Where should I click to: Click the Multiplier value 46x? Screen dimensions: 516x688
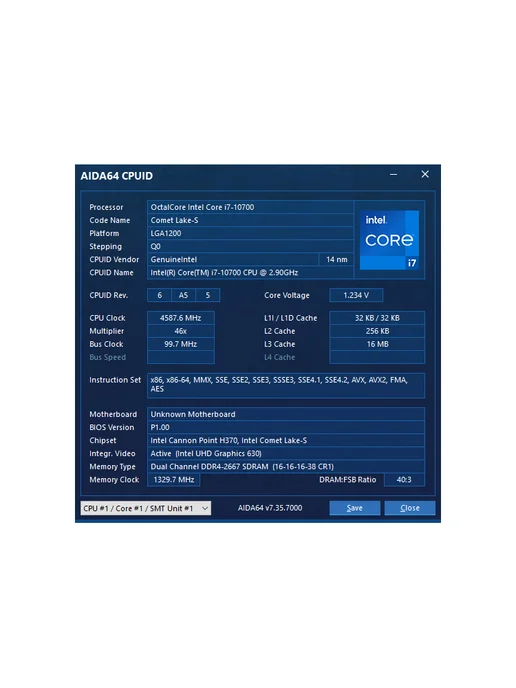pos(181,331)
